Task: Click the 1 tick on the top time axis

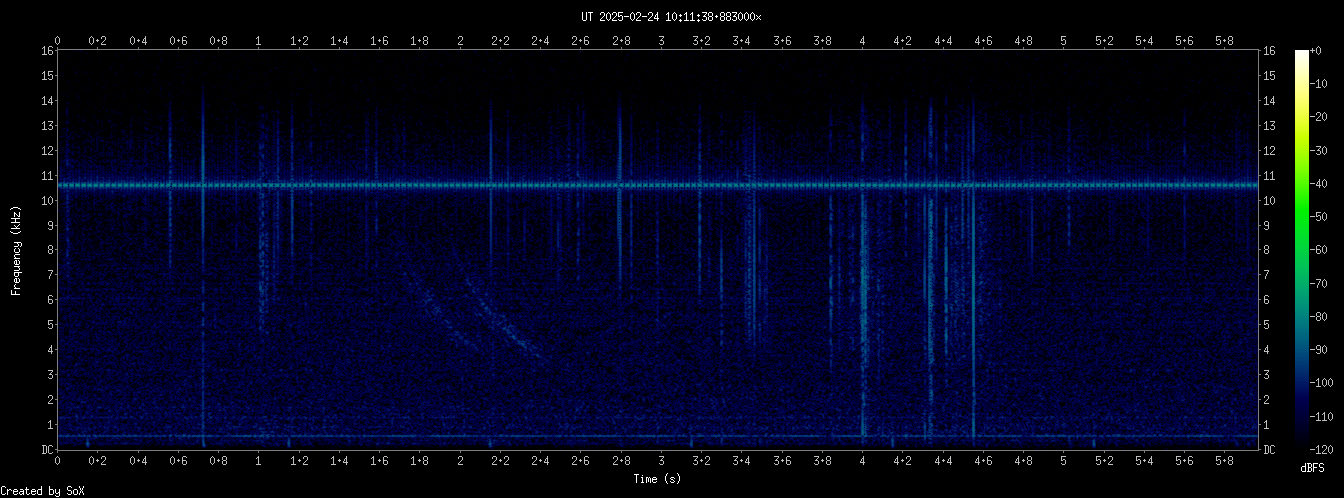Action: 259,41
